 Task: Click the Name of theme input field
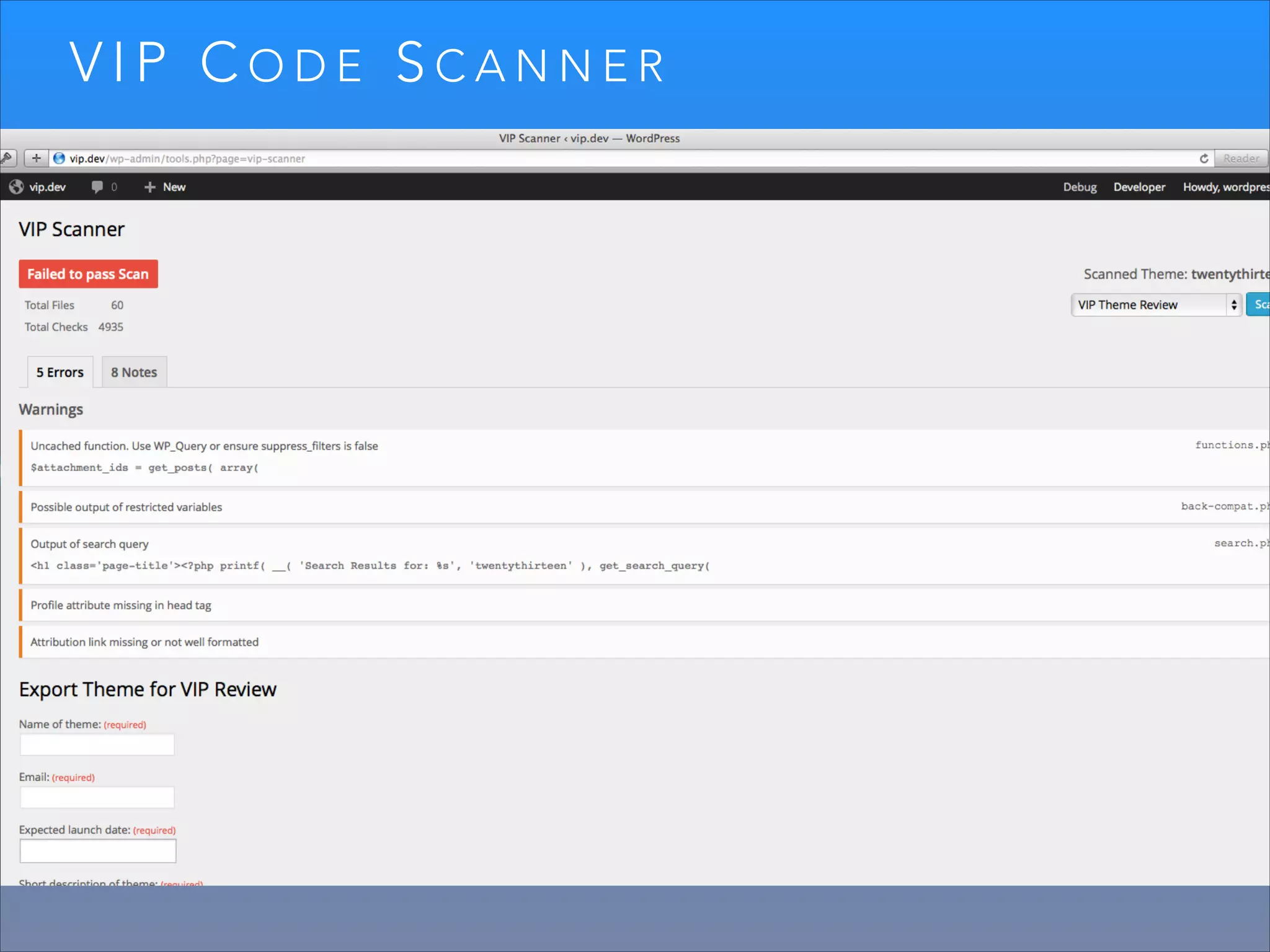click(97, 744)
